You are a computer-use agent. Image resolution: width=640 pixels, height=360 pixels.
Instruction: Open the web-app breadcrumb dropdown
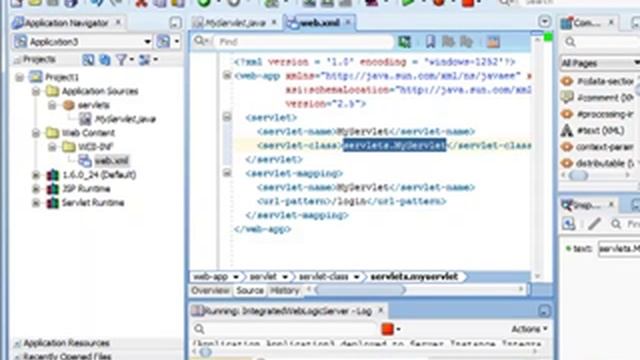(236, 277)
